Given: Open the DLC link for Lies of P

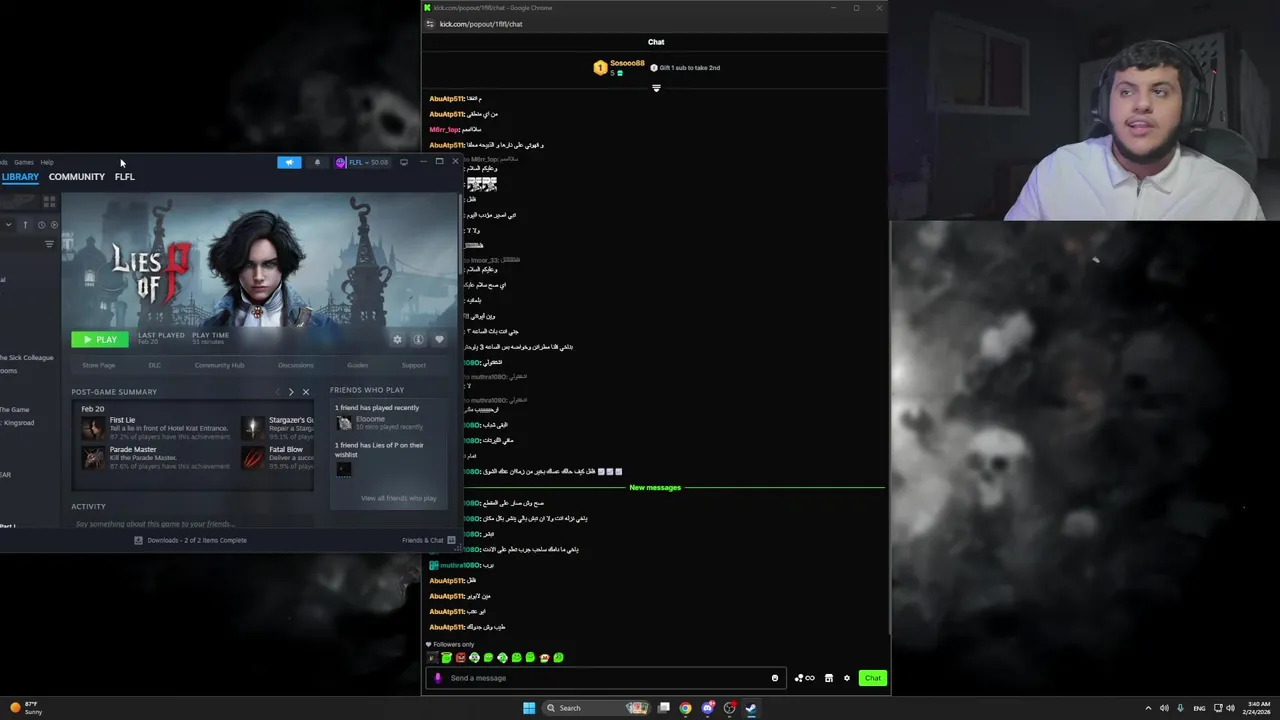Looking at the screenshot, I should click(154, 365).
